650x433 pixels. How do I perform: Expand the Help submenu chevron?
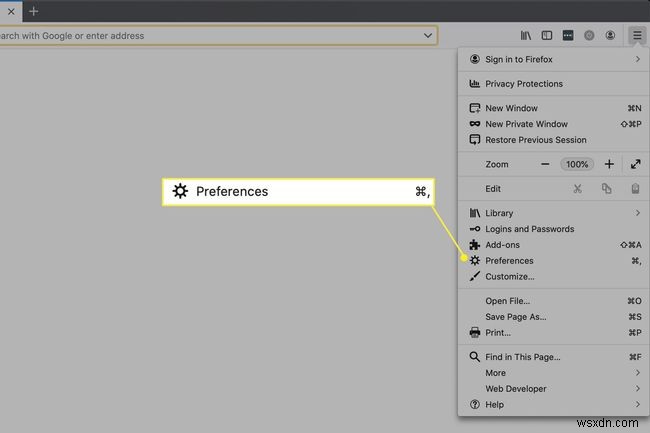pyautogui.click(x=638, y=404)
